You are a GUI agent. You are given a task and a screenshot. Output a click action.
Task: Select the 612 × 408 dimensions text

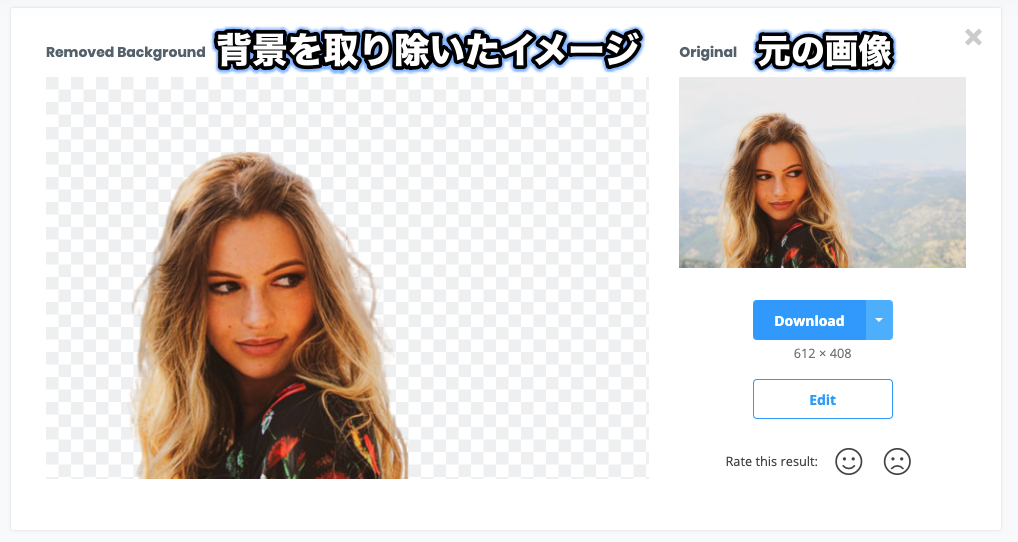[822, 354]
